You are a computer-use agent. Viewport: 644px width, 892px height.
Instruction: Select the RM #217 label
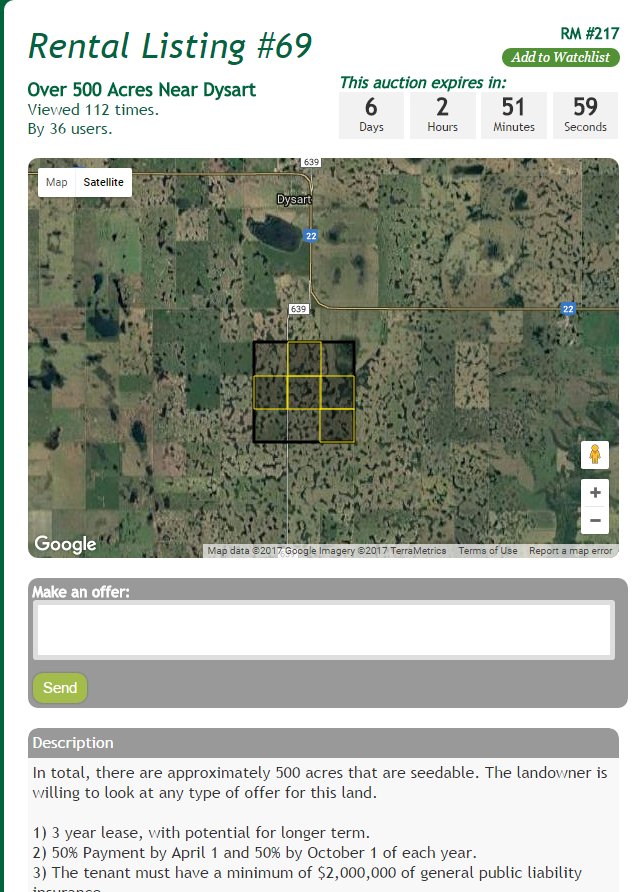(589, 34)
